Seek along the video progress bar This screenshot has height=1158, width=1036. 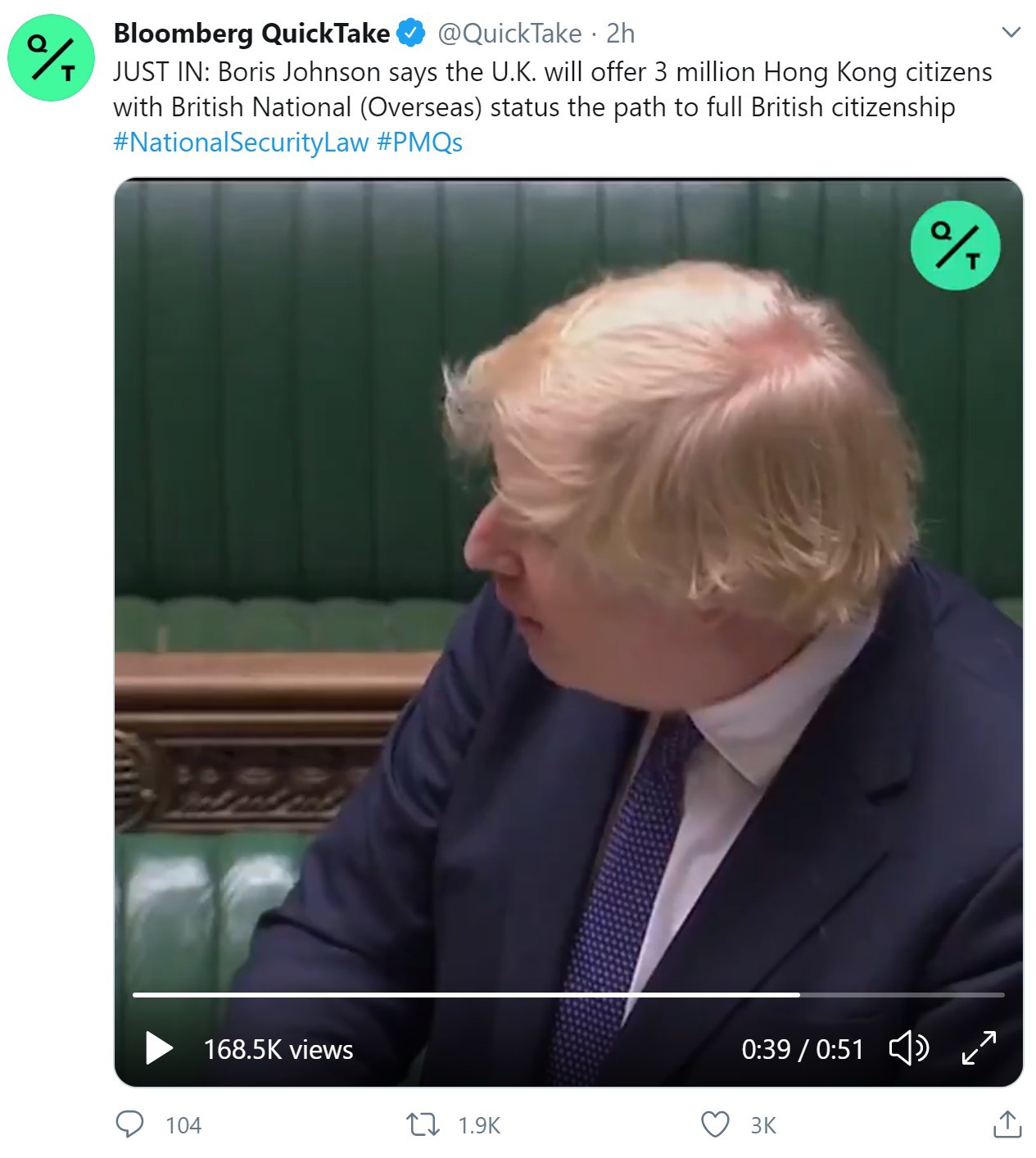(568, 995)
